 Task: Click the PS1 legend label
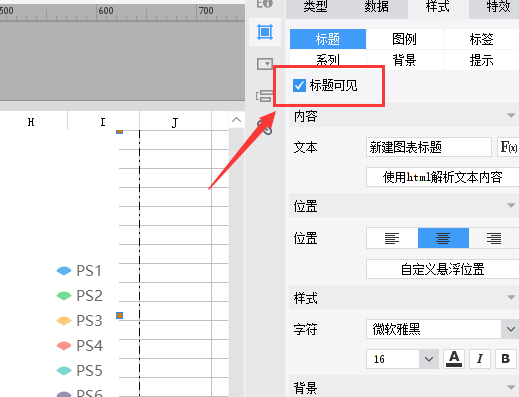[89, 271]
